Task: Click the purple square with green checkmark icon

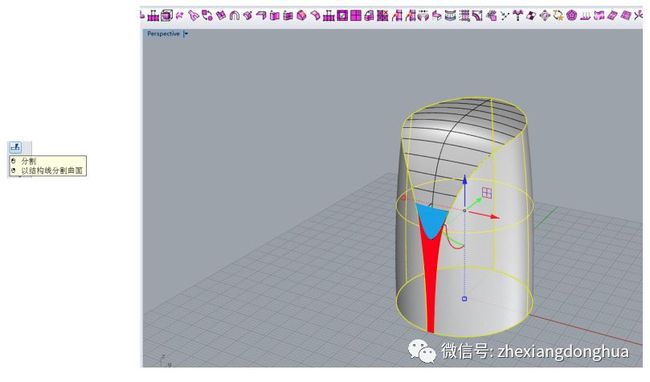Action: tap(342, 16)
